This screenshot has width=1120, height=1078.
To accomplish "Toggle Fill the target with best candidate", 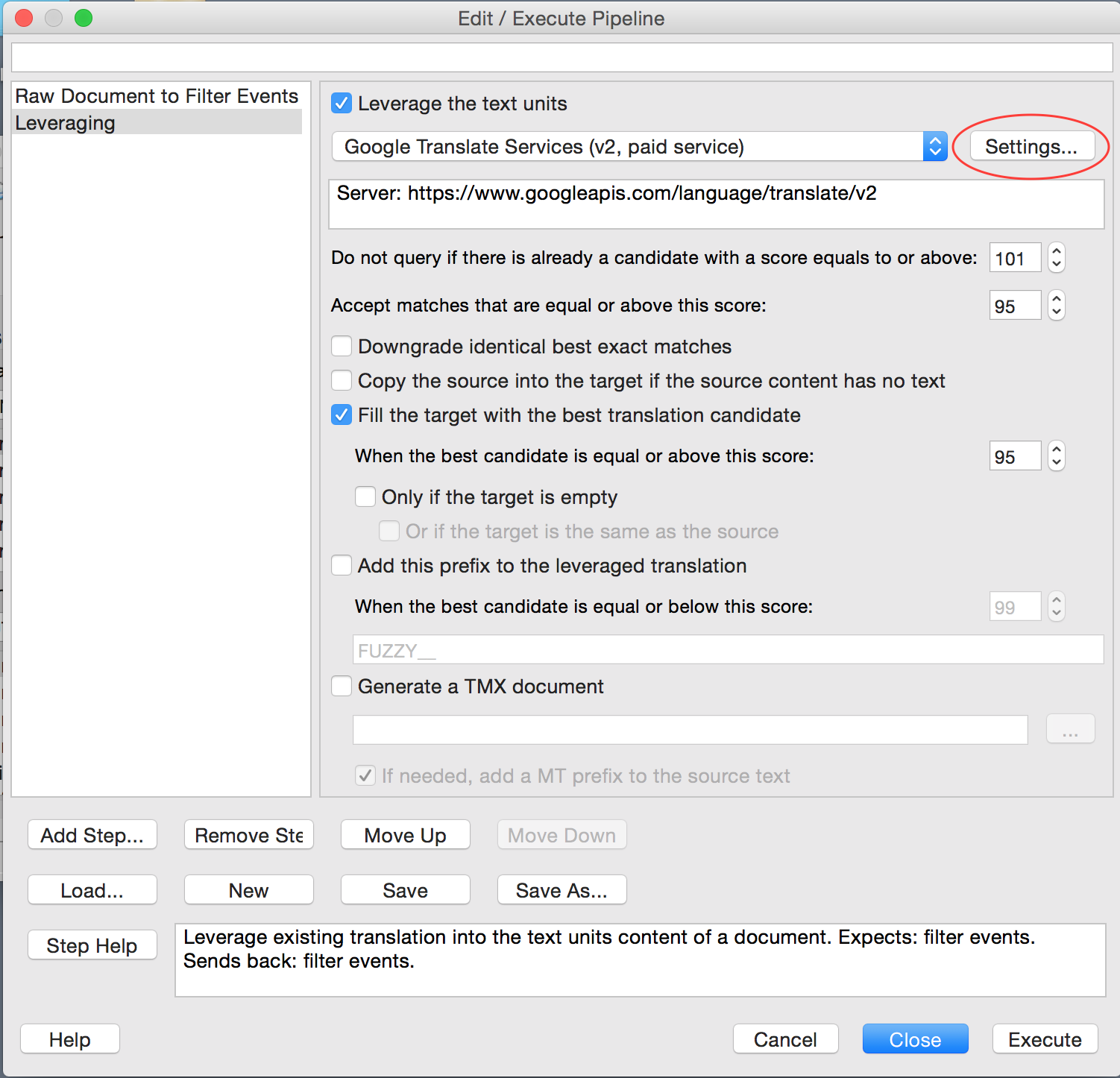I will (x=342, y=415).
